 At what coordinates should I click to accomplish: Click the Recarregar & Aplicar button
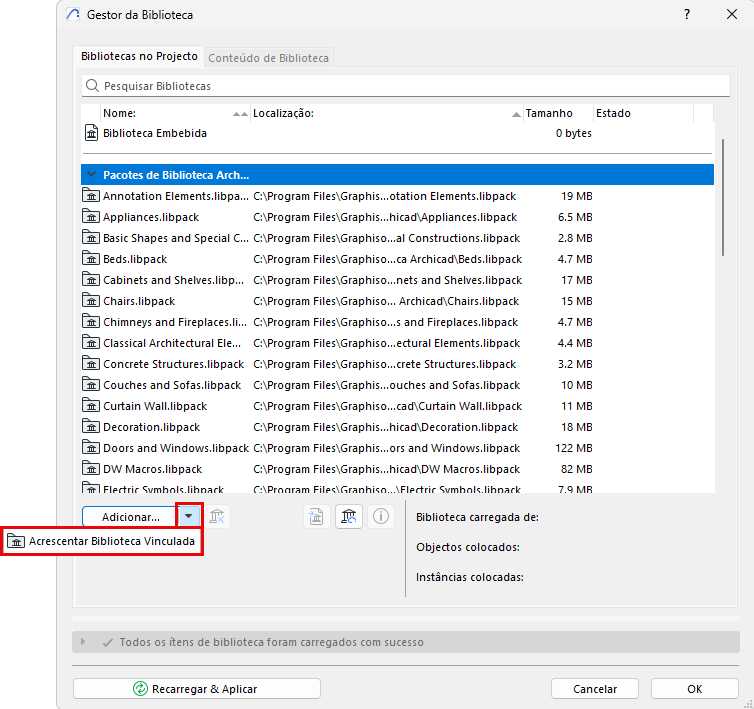(197, 688)
